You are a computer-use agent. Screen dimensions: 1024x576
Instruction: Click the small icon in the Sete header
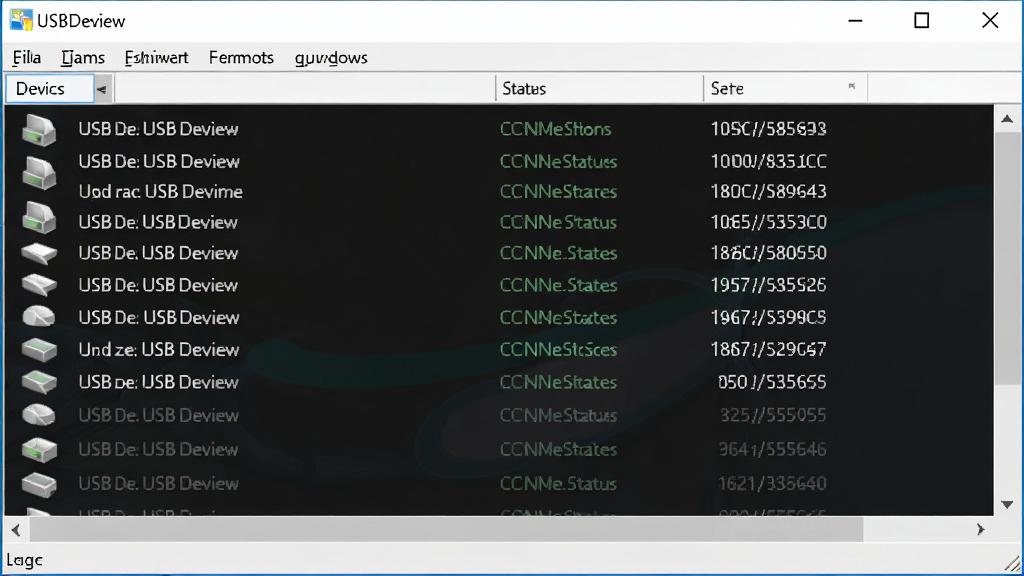(852, 86)
